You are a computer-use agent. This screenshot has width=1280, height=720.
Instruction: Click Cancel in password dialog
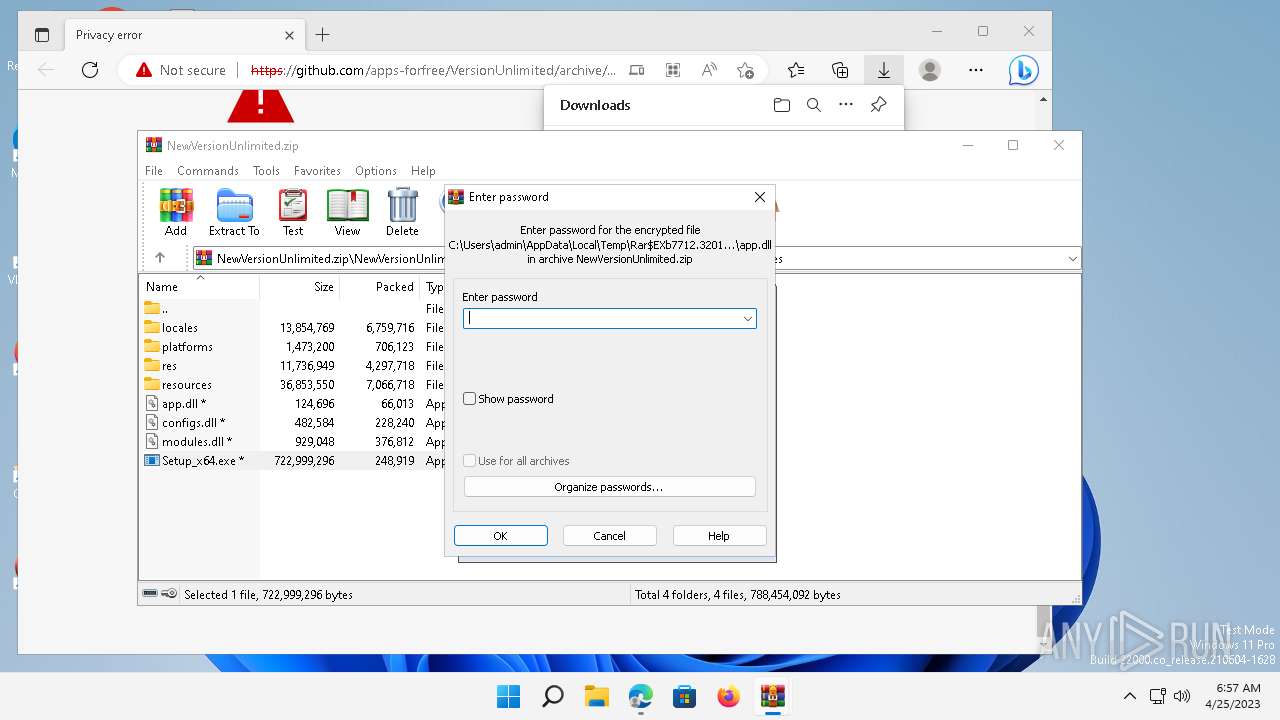click(610, 536)
